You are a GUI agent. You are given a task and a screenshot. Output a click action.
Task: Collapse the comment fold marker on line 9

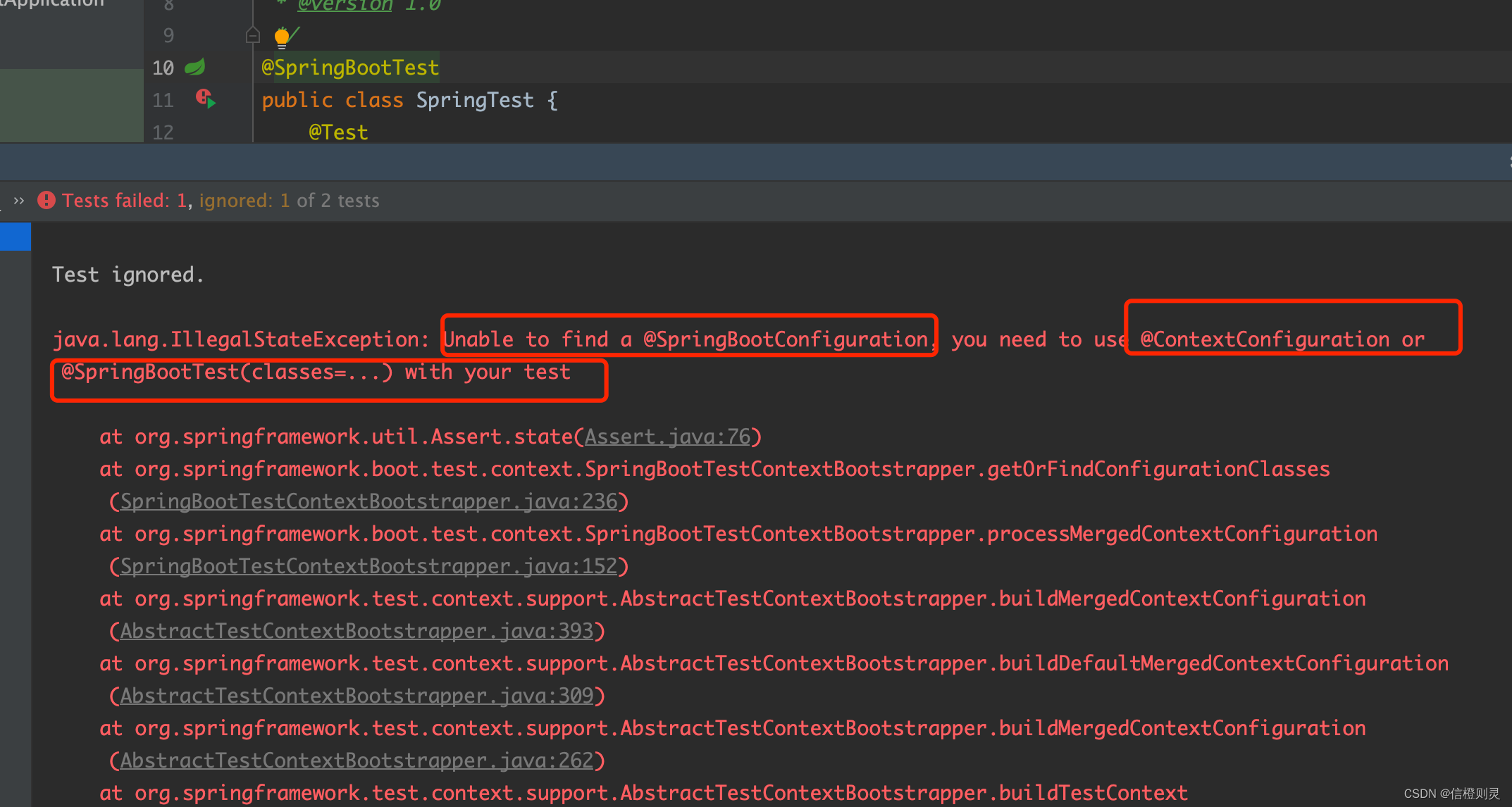[253, 35]
